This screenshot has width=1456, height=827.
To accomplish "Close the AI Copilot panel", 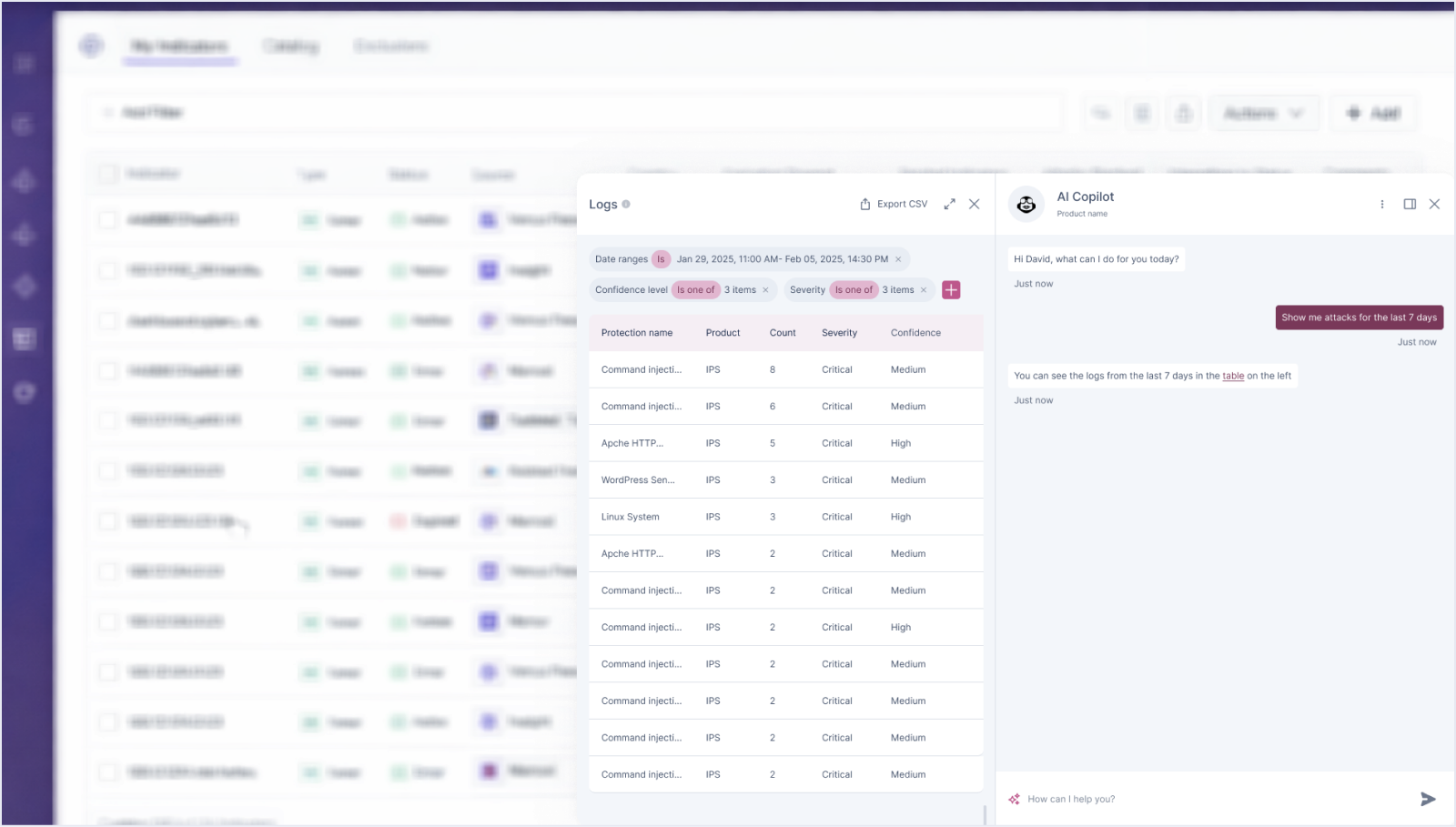I will (x=1434, y=204).
